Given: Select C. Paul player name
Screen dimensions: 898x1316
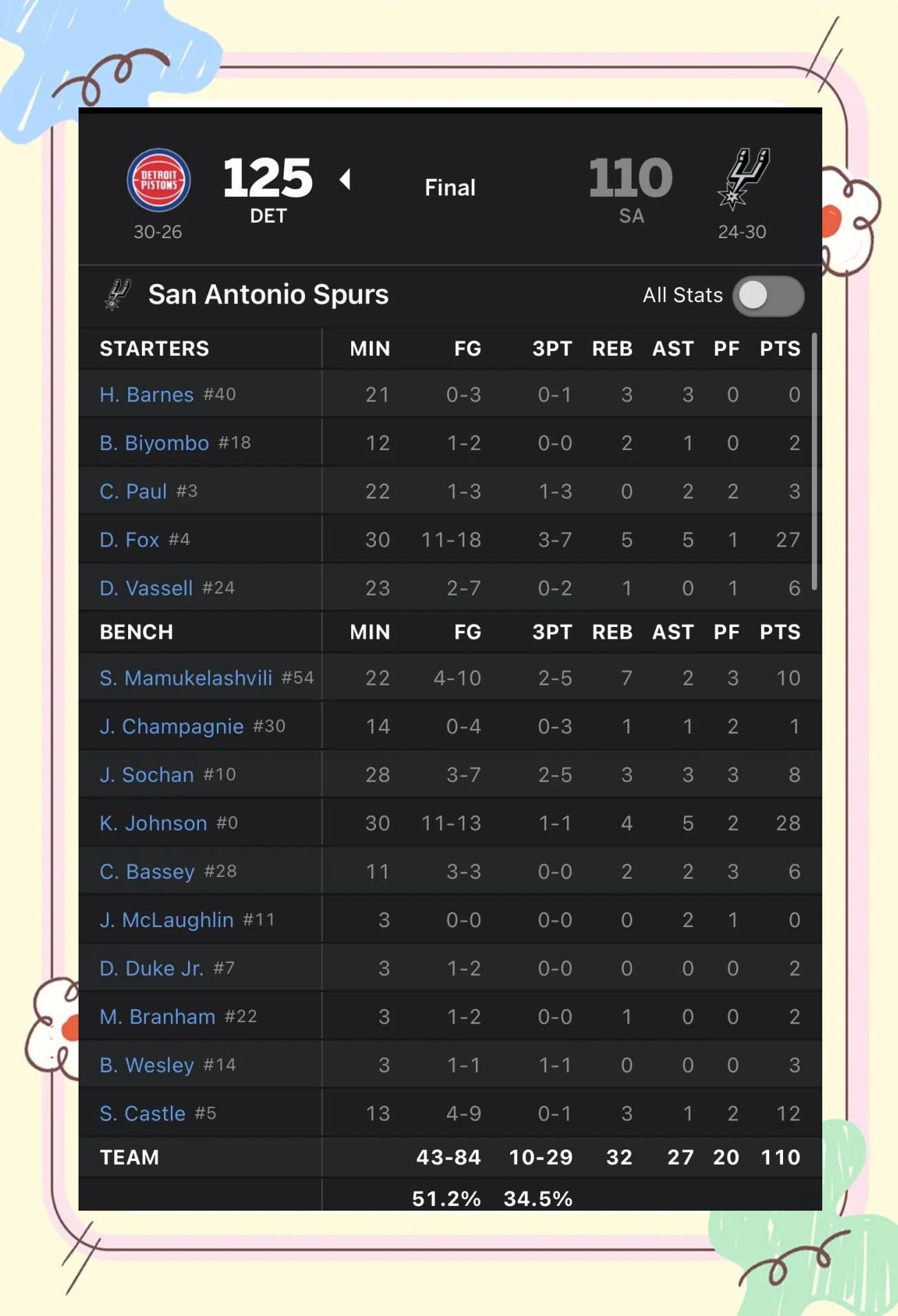Looking at the screenshot, I should click(x=134, y=491).
